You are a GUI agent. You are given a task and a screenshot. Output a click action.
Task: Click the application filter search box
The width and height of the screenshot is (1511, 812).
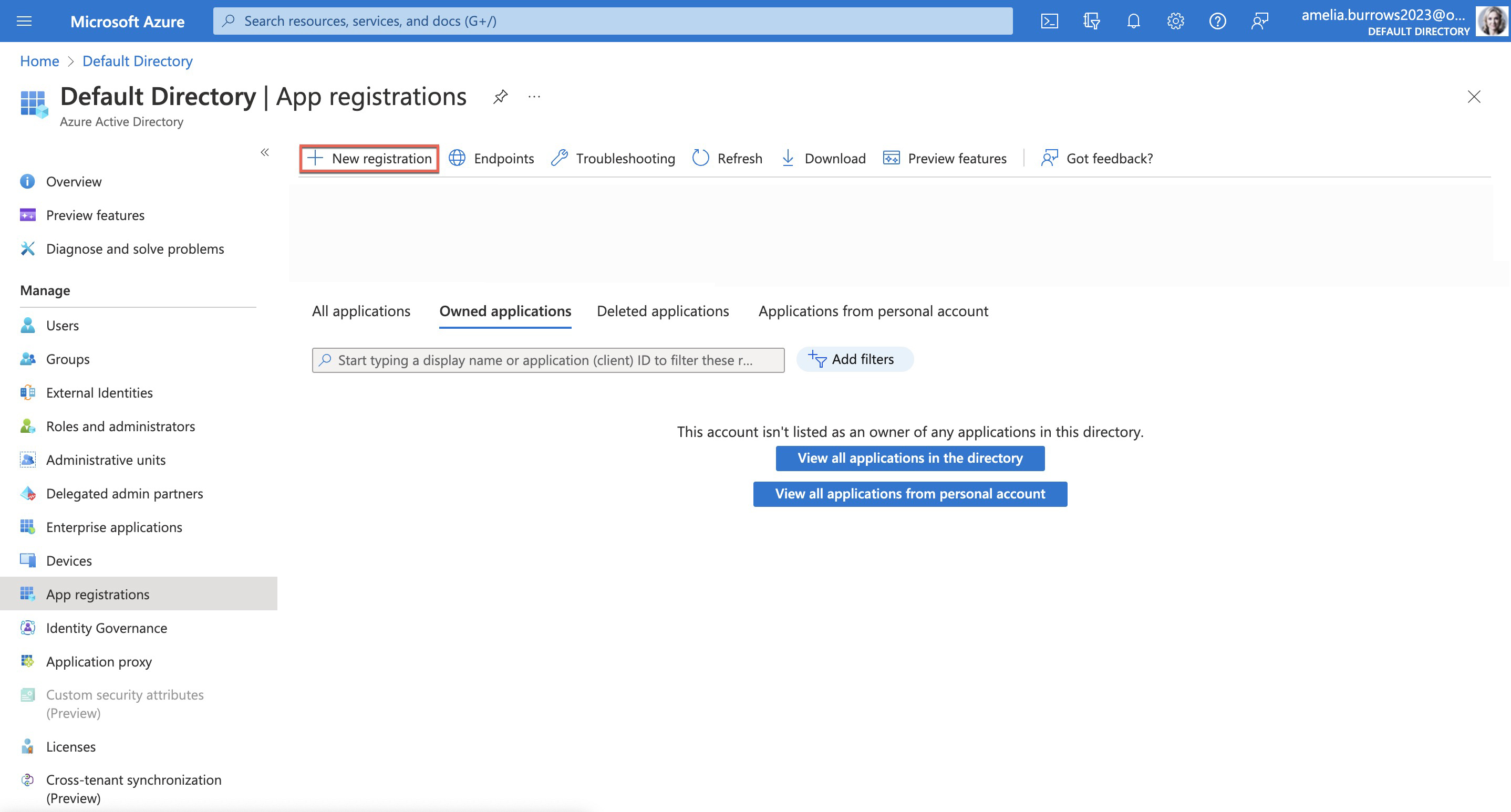tap(548, 360)
